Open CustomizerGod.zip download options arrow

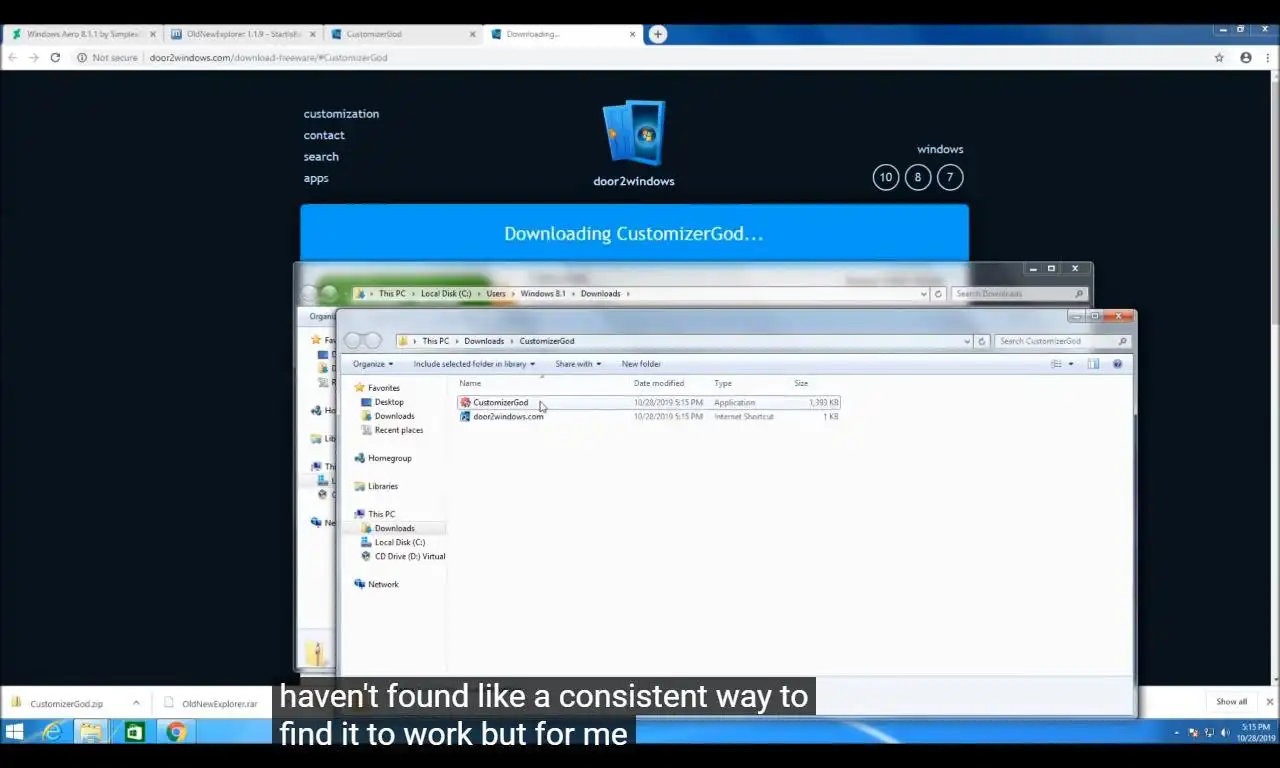point(136,703)
